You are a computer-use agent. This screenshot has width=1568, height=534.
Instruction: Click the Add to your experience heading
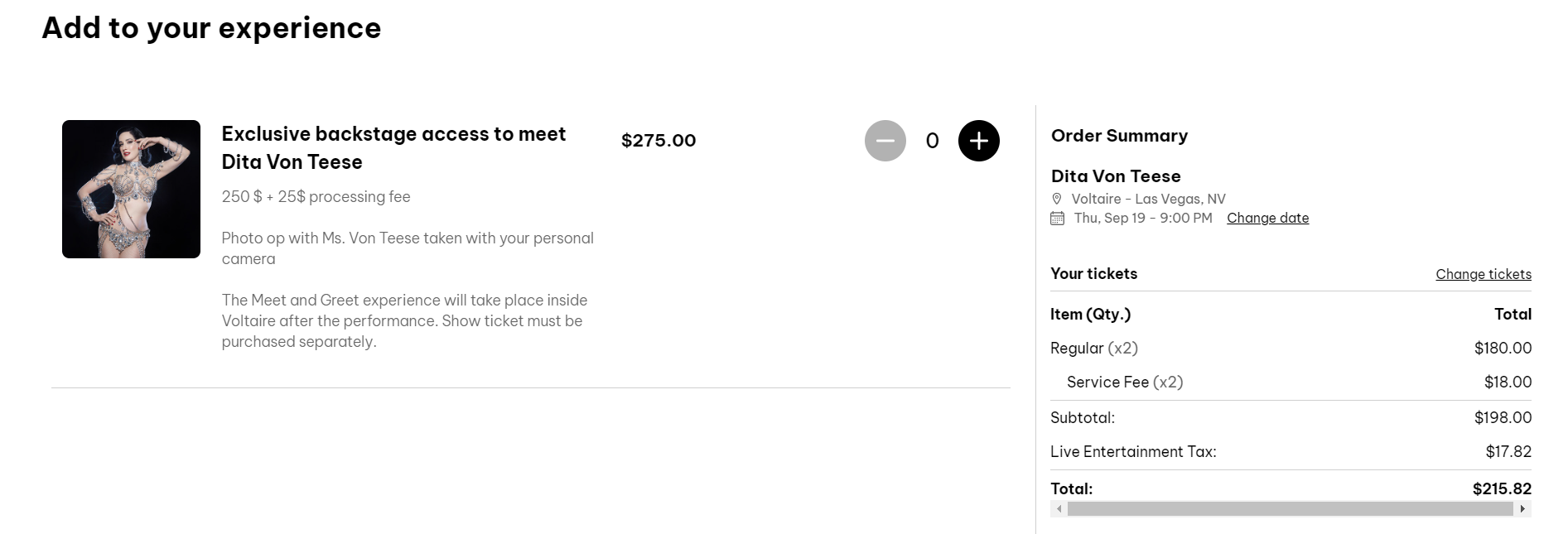point(211,28)
